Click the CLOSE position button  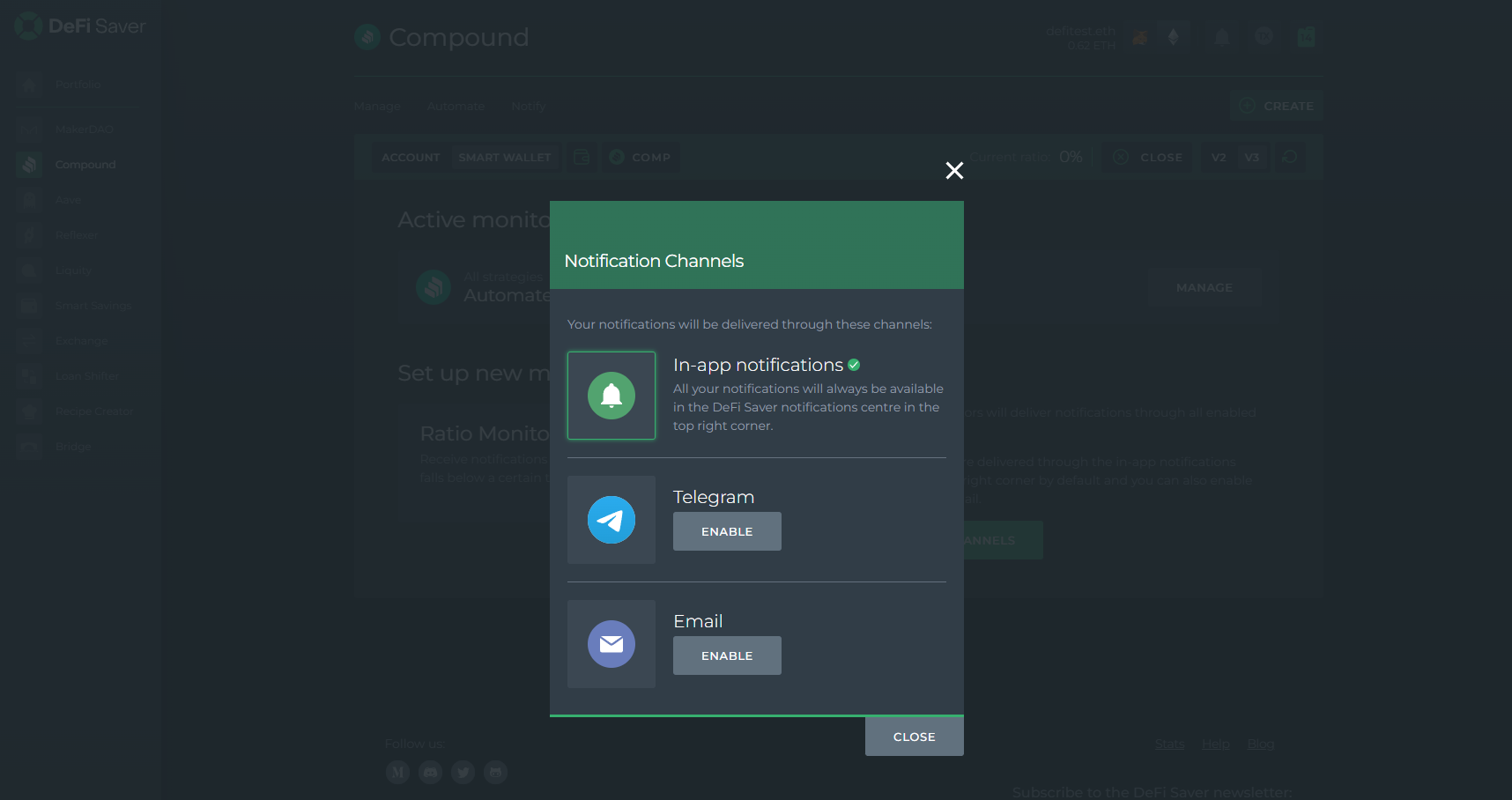tap(1148, 157)
